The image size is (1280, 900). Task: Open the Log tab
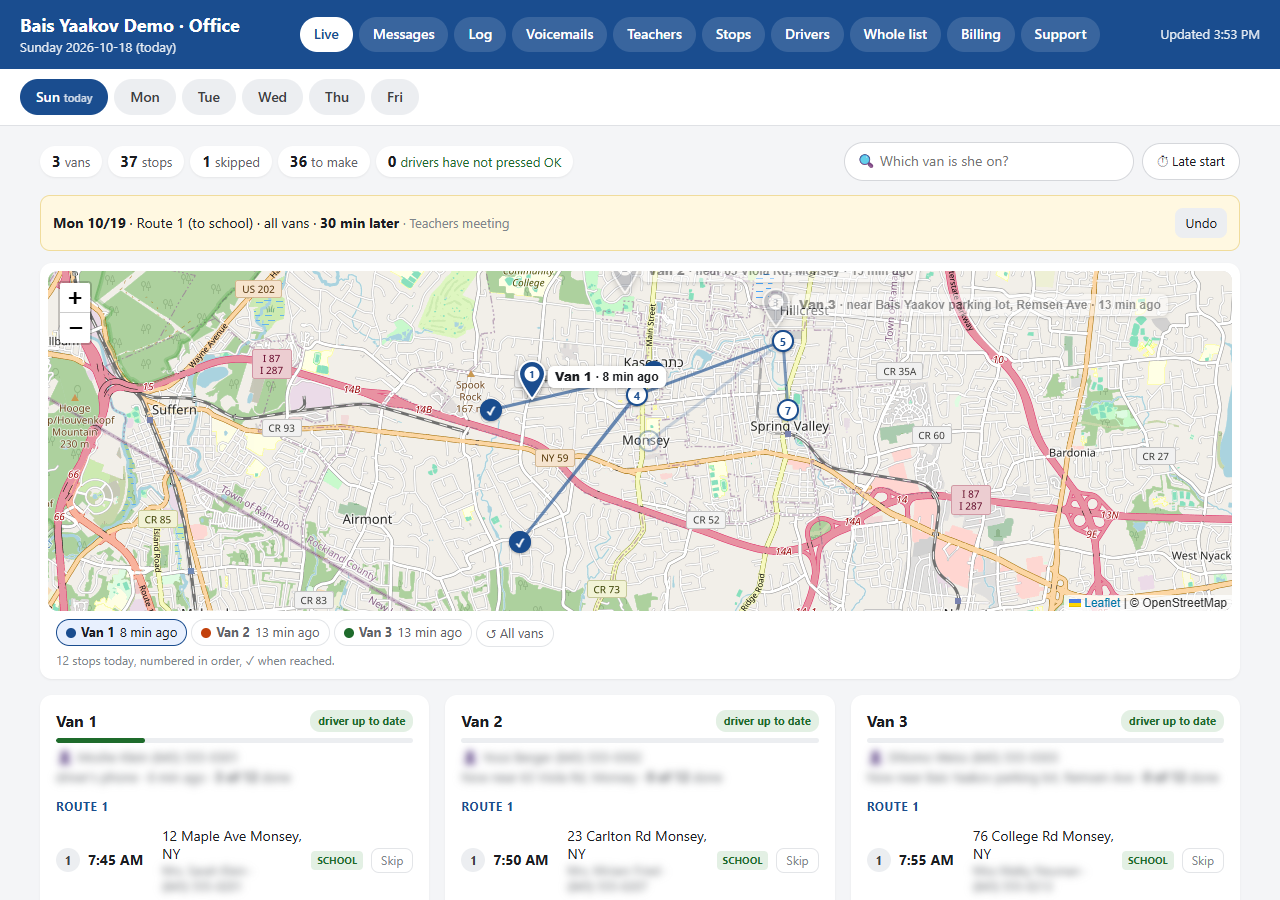480,34
